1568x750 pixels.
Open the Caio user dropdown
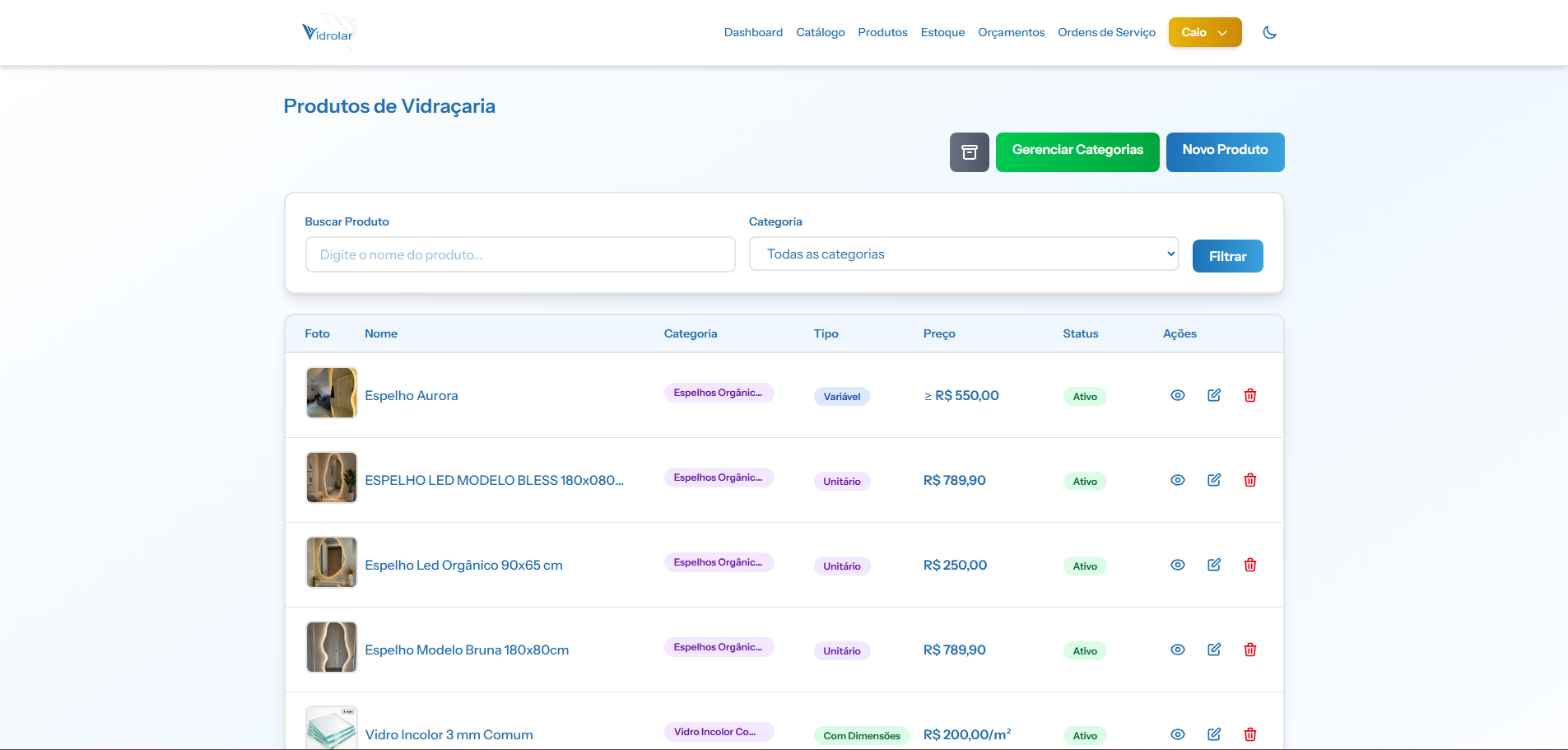pos(1205,32)
